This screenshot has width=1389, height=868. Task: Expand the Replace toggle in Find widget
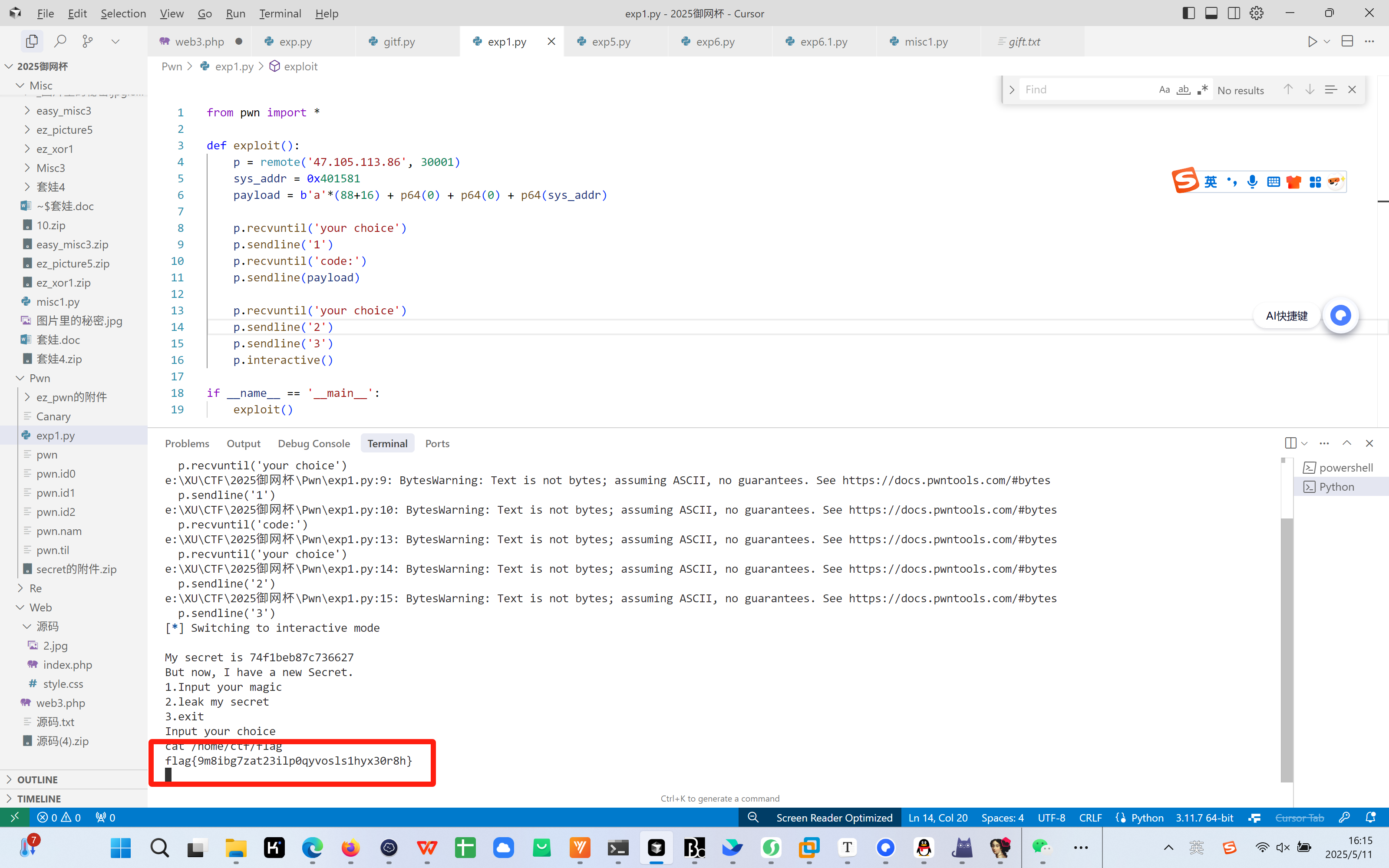(1012, 89)
